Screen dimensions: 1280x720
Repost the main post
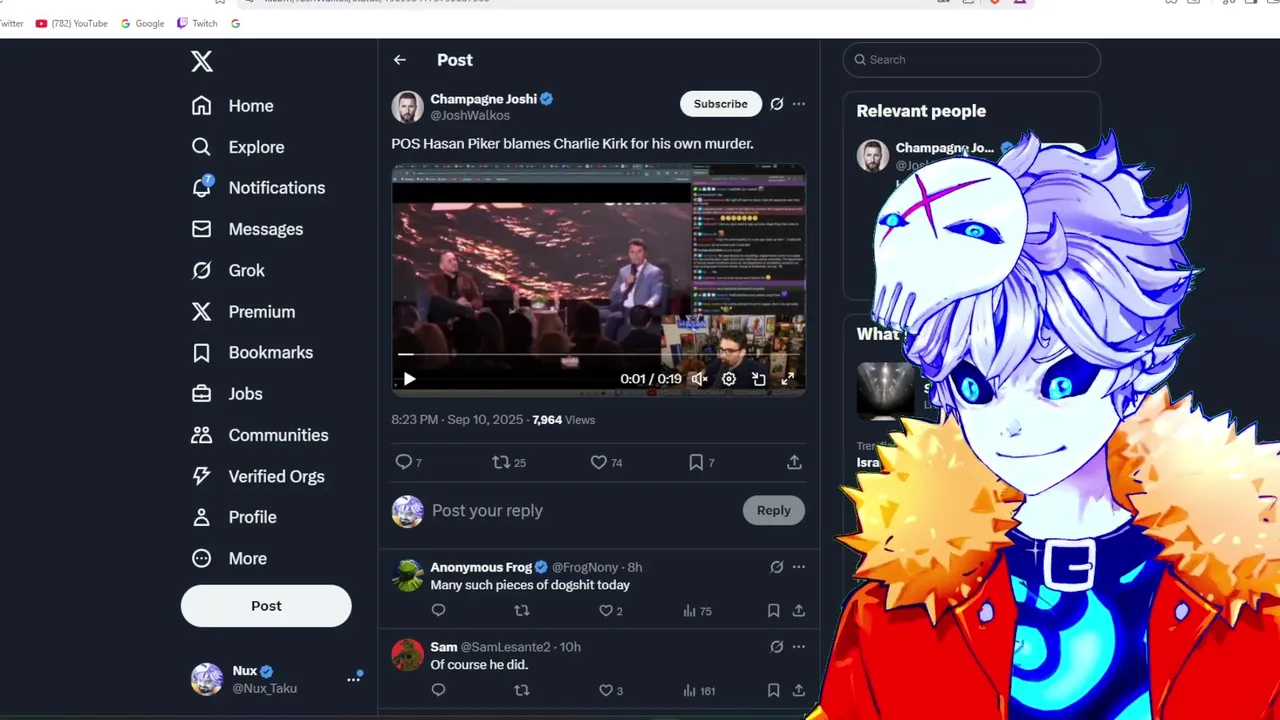[509, 462]
